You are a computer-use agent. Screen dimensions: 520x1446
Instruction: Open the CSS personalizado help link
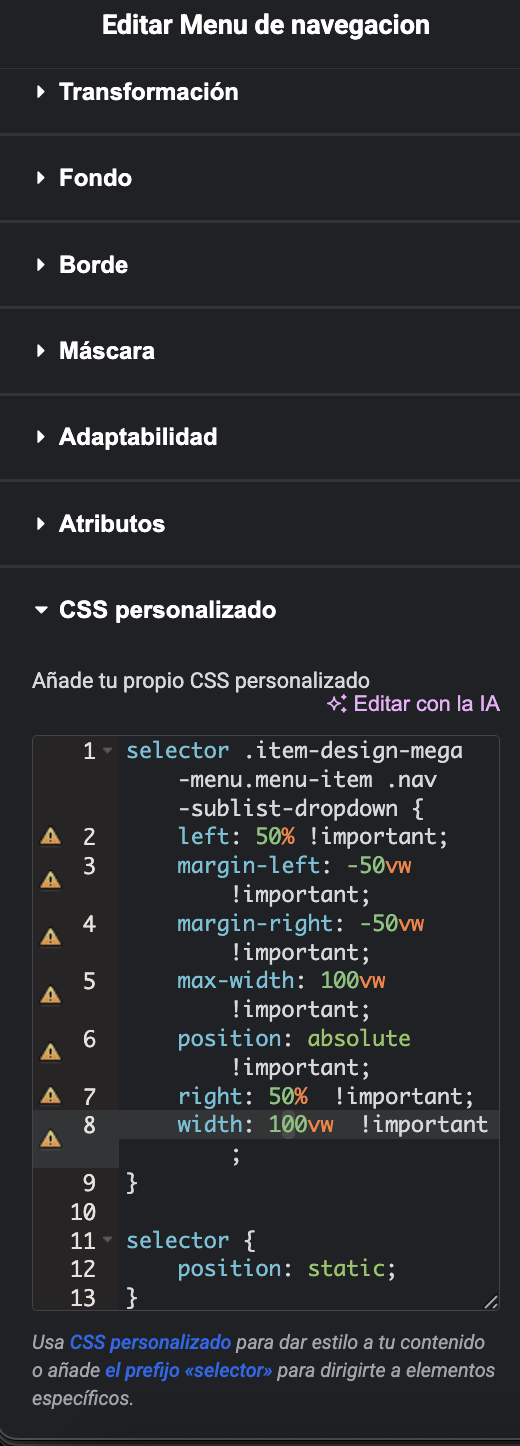point(150,1342)
